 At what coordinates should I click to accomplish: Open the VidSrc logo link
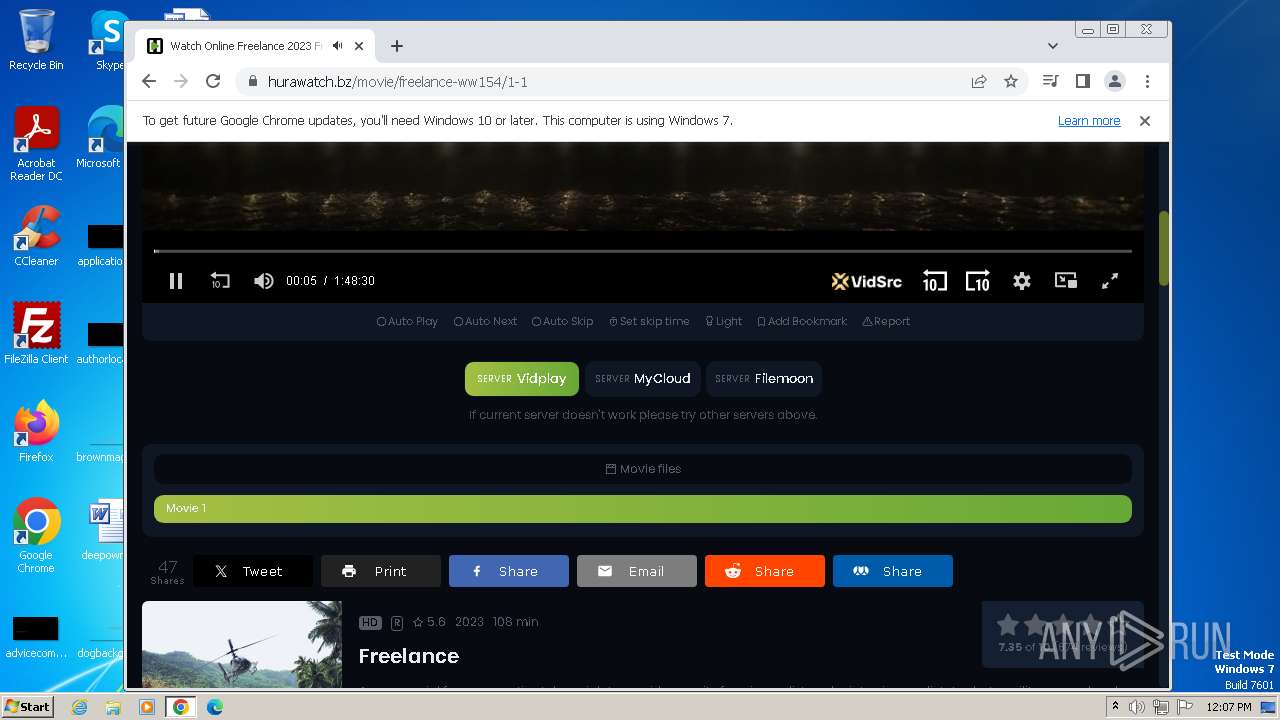tap(866, 281)
